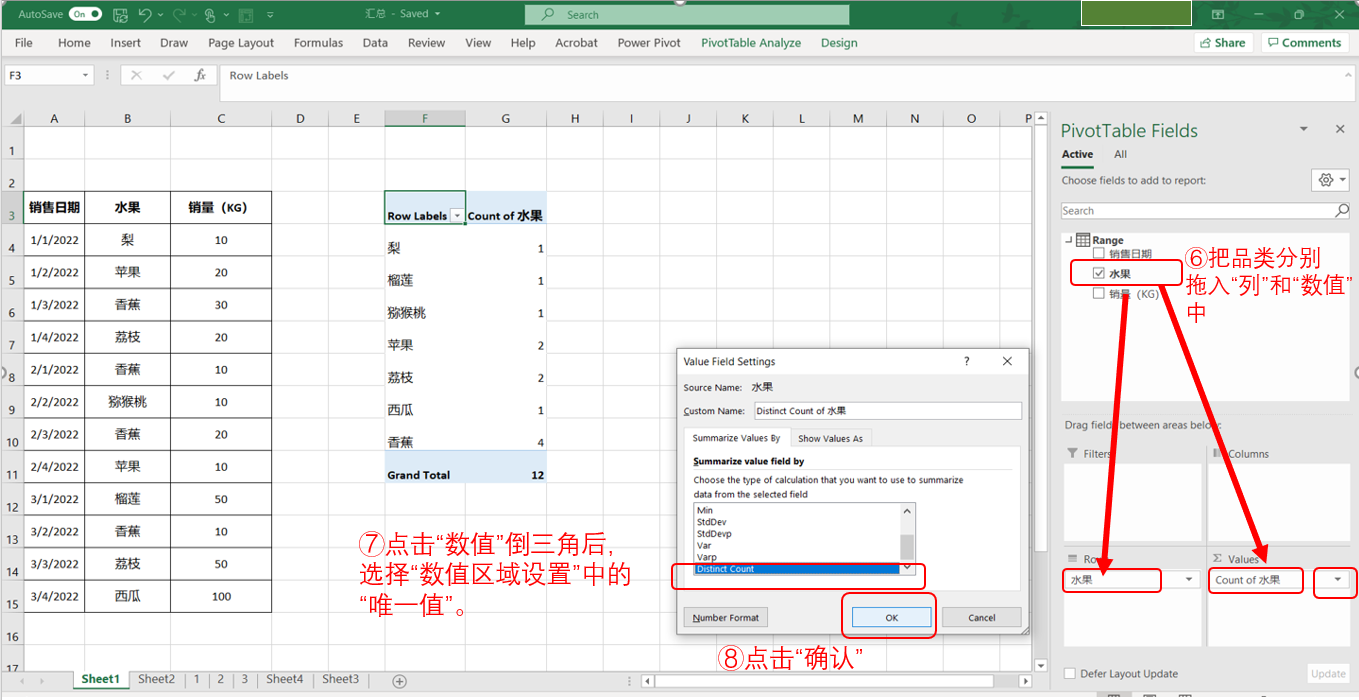Select the Count of 水果 header cell

coord(506,208)
